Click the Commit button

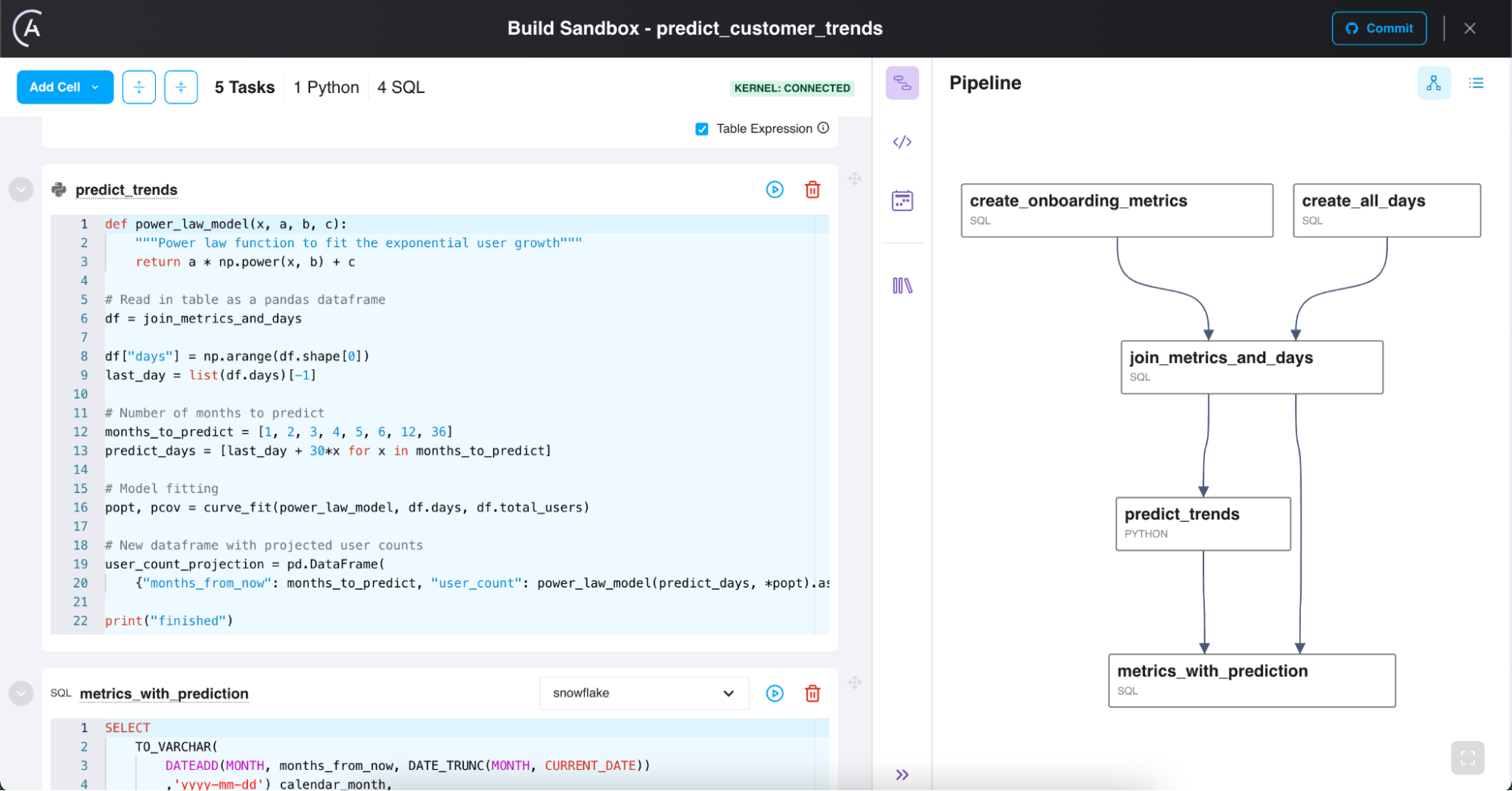(x=1379, y=29)
